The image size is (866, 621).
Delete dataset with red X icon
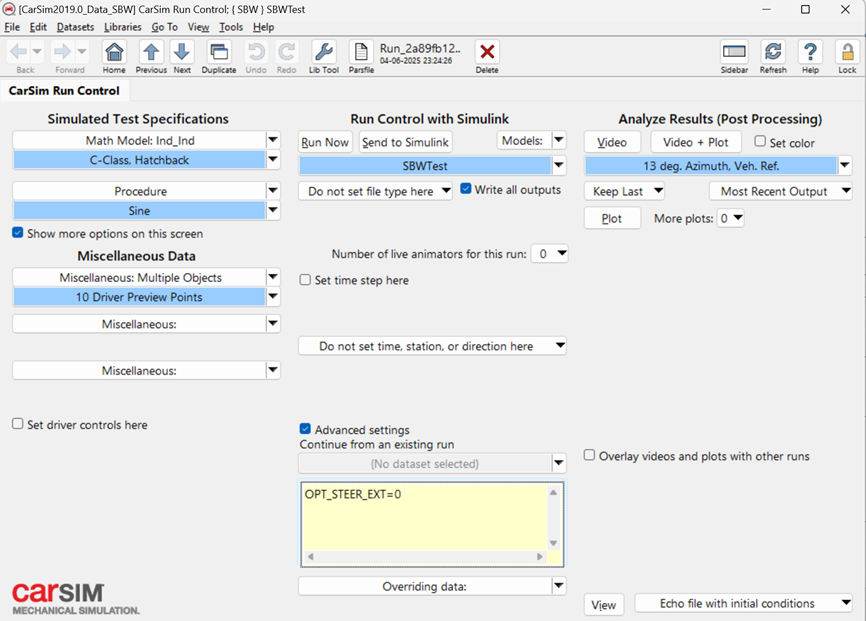pos(487,52)
